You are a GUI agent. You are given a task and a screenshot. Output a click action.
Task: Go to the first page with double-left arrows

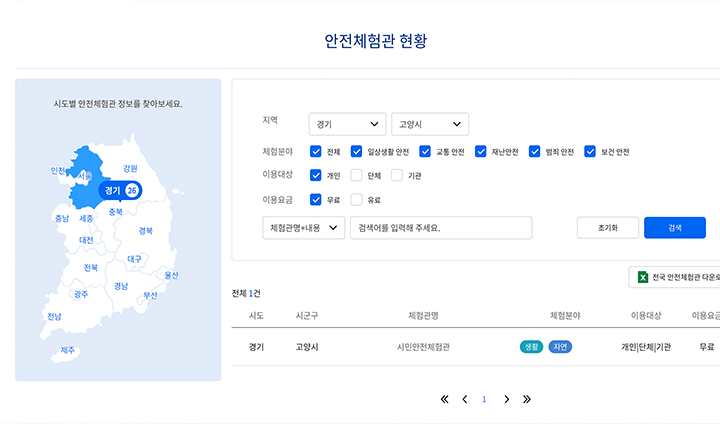tap(444, 399)
